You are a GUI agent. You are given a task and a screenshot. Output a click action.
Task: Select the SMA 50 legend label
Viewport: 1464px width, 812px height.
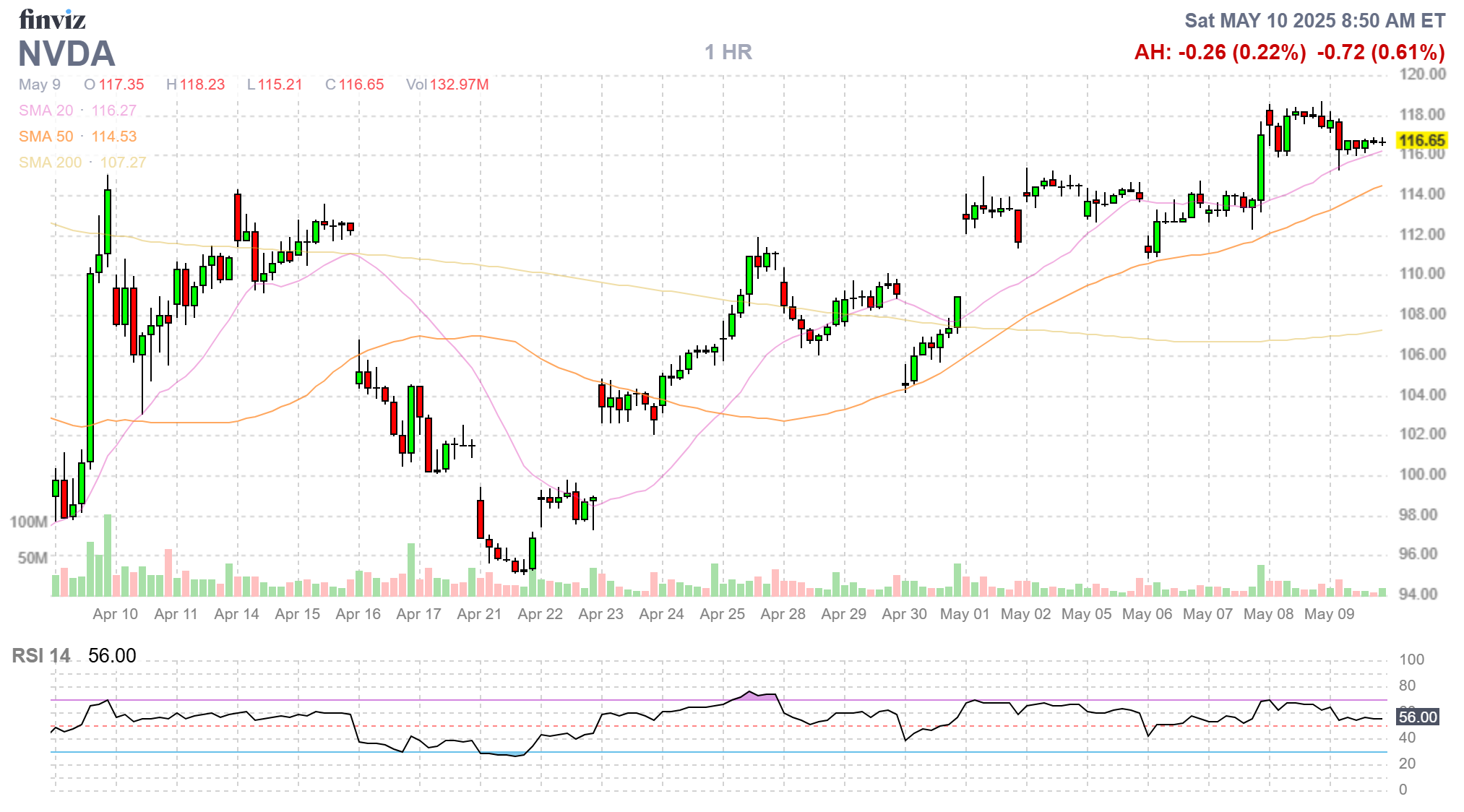click(x=46, y=137)
